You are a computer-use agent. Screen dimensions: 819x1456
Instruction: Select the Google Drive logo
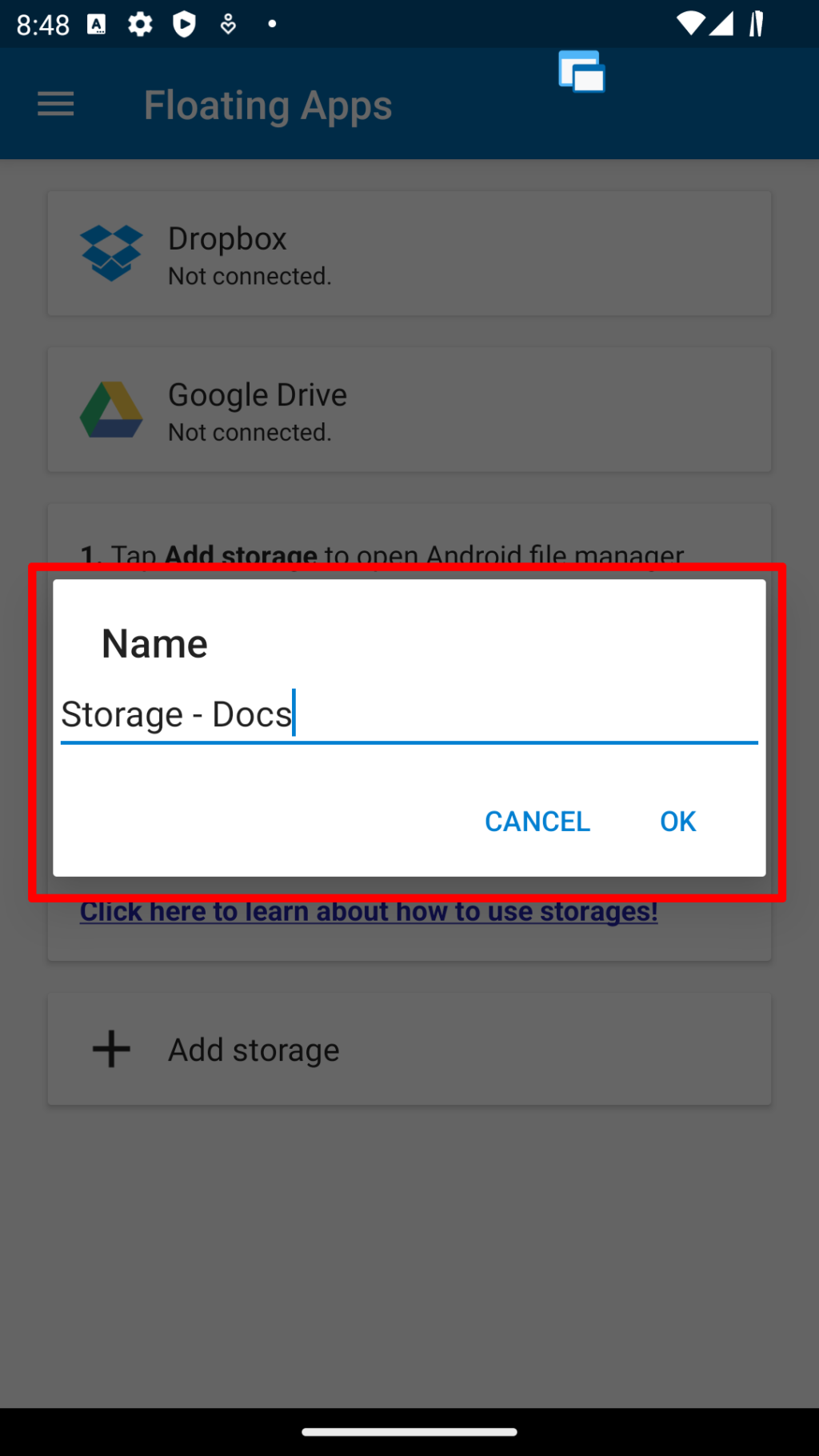(x=110, y=409)
